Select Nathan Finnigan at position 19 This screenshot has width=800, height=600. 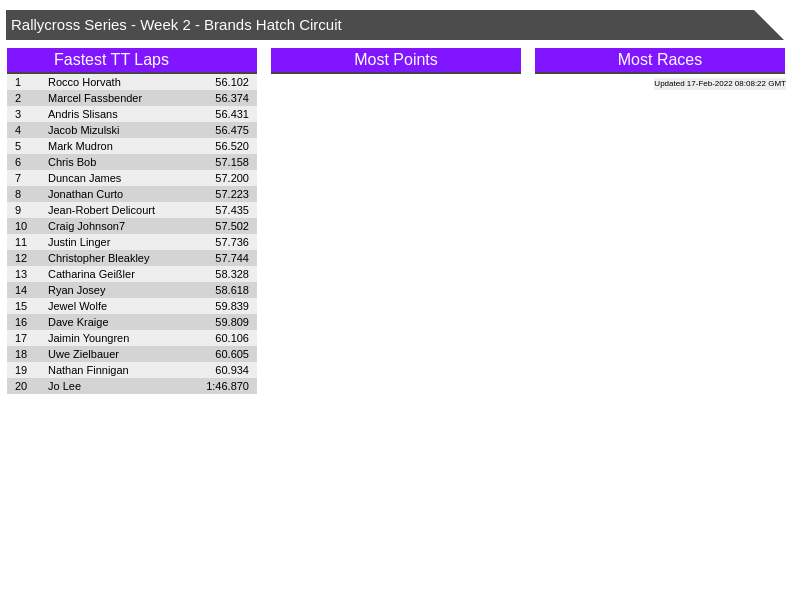pyautogui.click(x=88, y=370)
